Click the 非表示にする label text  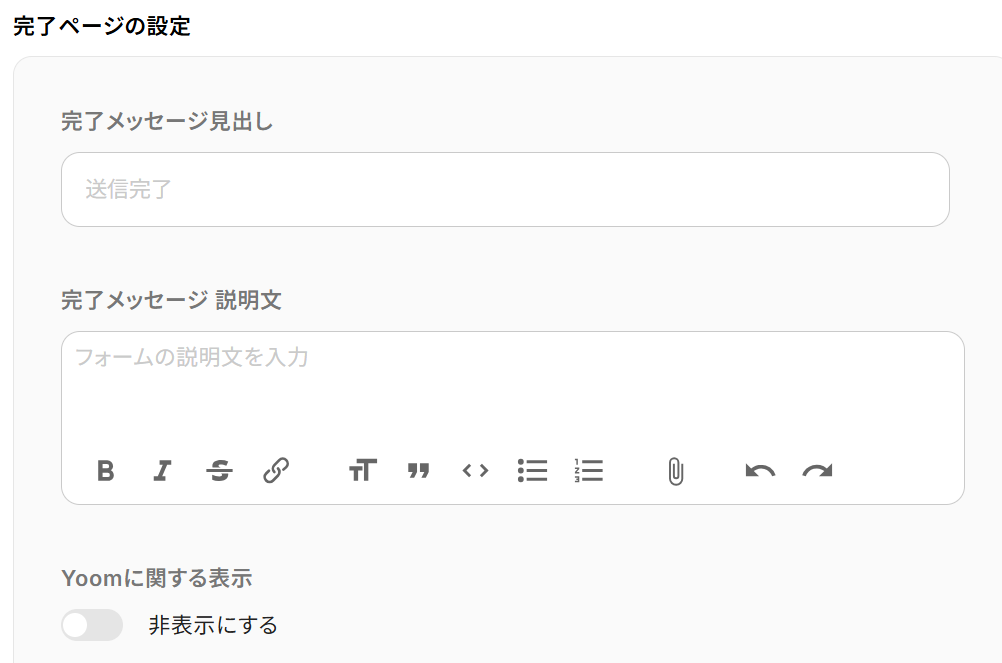[213, 626]
